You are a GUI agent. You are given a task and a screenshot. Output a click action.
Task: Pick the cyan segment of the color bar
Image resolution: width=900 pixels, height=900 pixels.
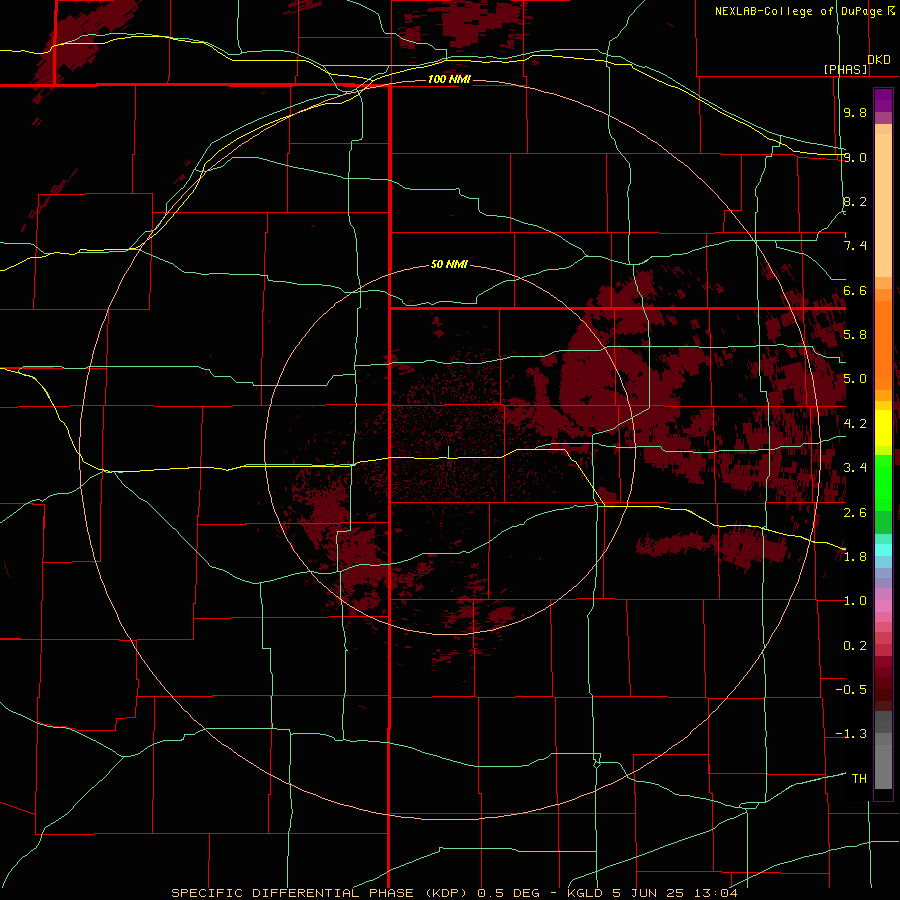pyautogui.click(x=883, y=550)
